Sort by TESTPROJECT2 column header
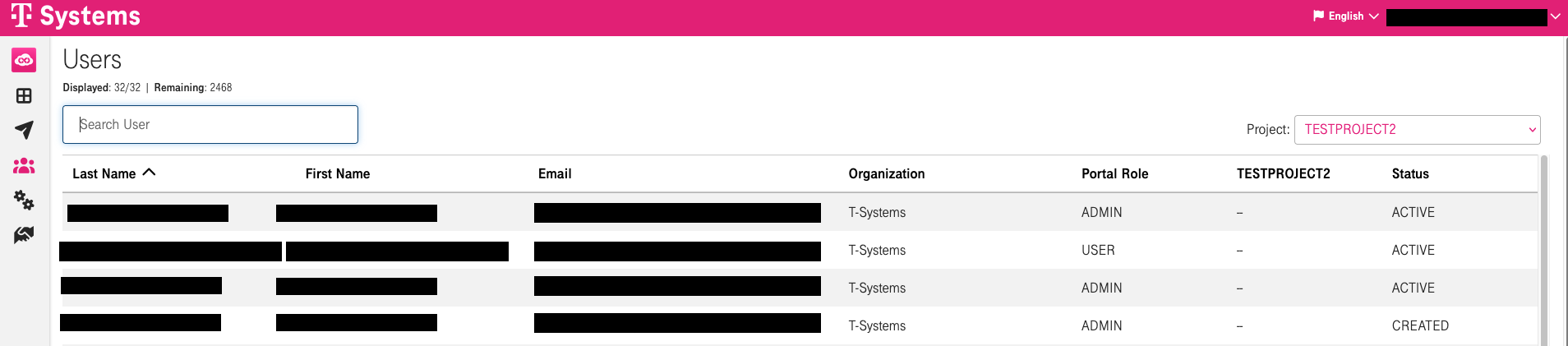1568x346 pixels. 1283,174
